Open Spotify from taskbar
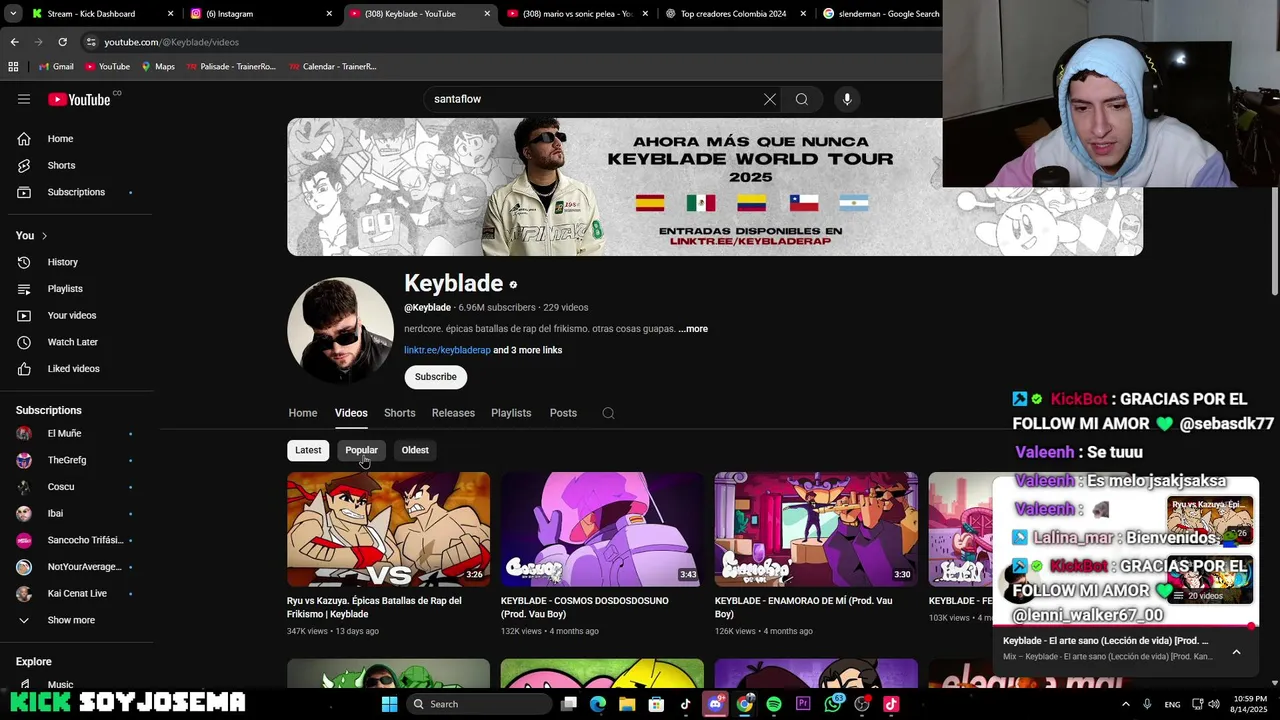 [774, 704]
